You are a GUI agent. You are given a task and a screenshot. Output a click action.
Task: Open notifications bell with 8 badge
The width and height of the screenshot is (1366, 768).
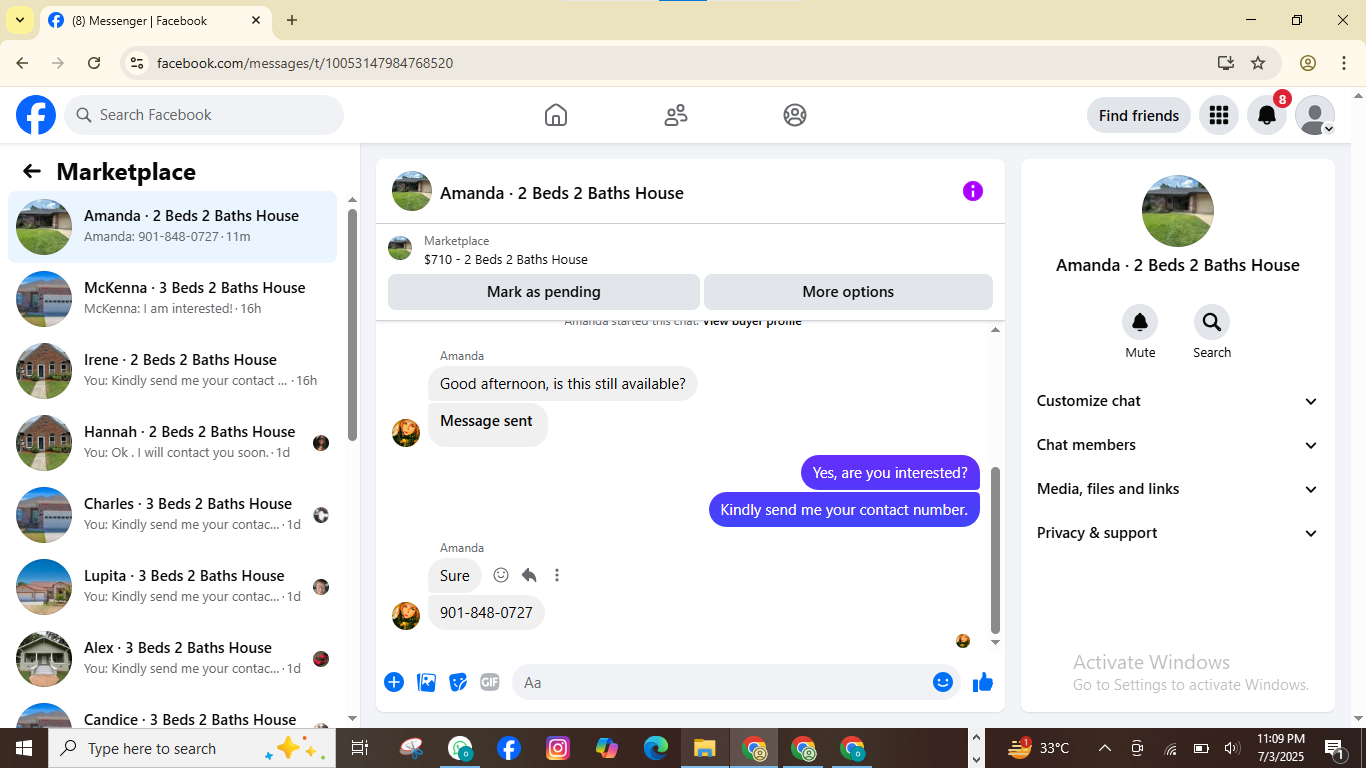(x=1267, y=115)
